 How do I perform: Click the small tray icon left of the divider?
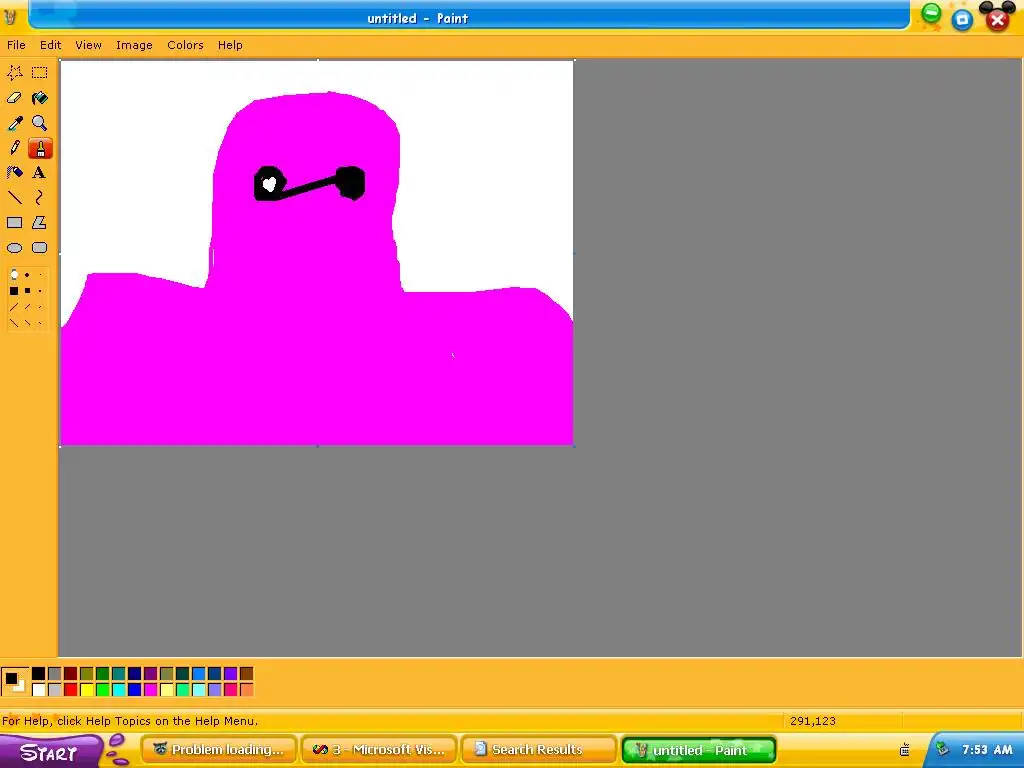point(904,750)
